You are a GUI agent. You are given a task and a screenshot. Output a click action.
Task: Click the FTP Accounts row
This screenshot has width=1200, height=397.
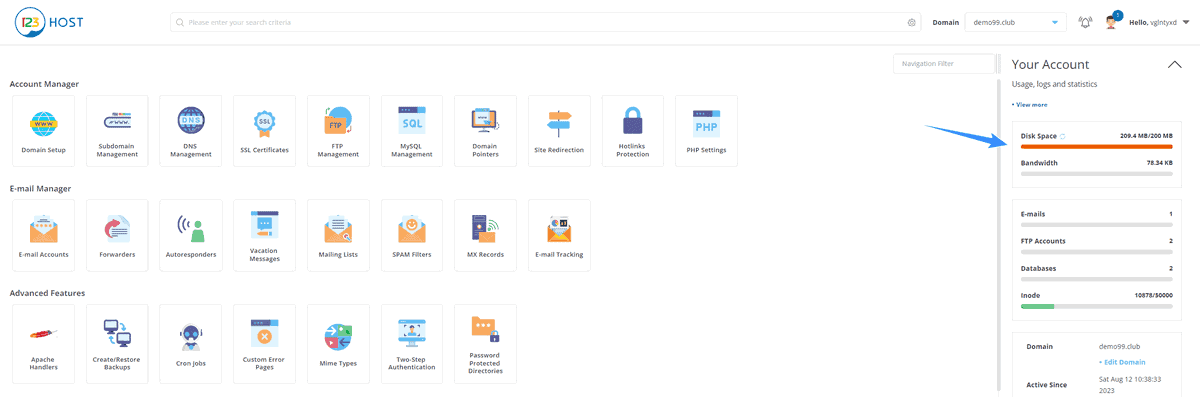click(x=1097, y=245)
